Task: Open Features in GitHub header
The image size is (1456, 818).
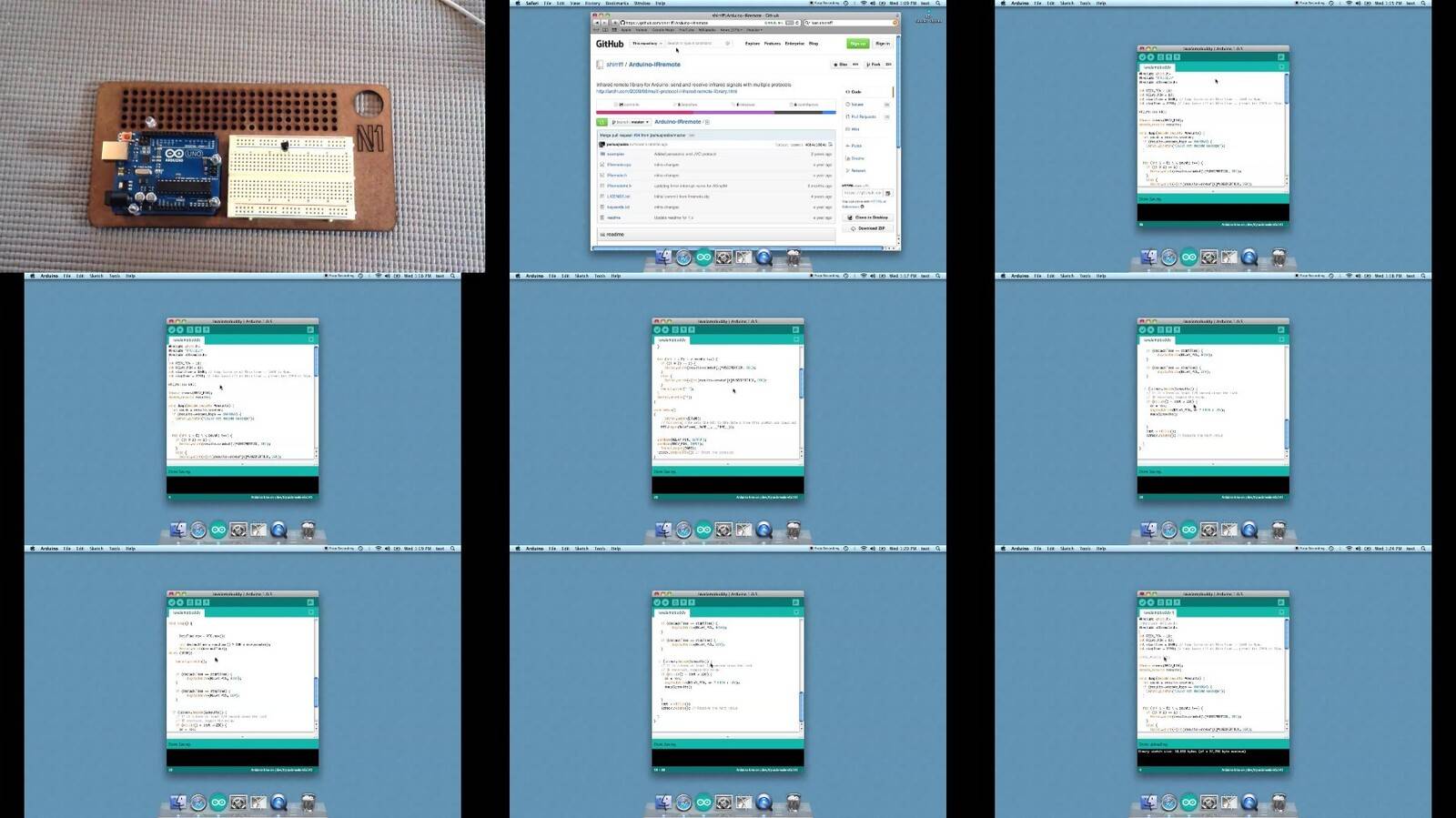Action: point(773,44)
